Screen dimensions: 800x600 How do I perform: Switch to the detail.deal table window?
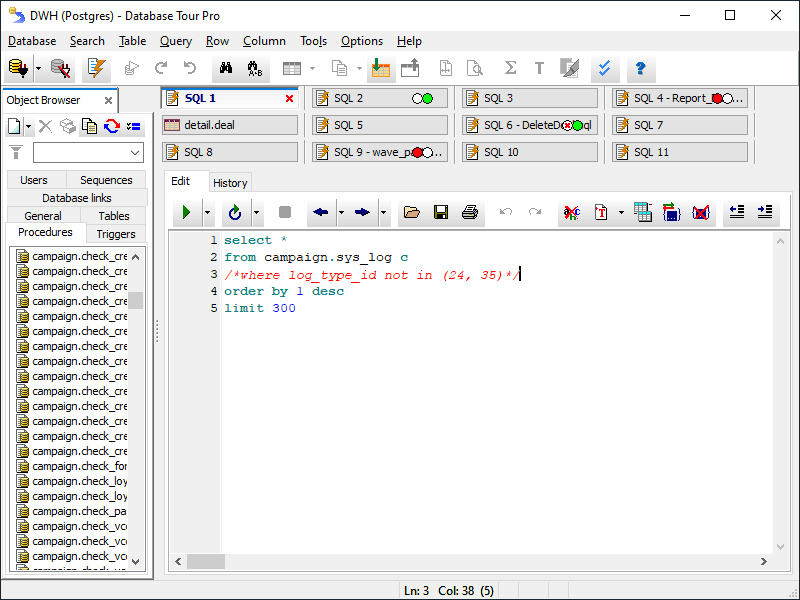point(230,125)
